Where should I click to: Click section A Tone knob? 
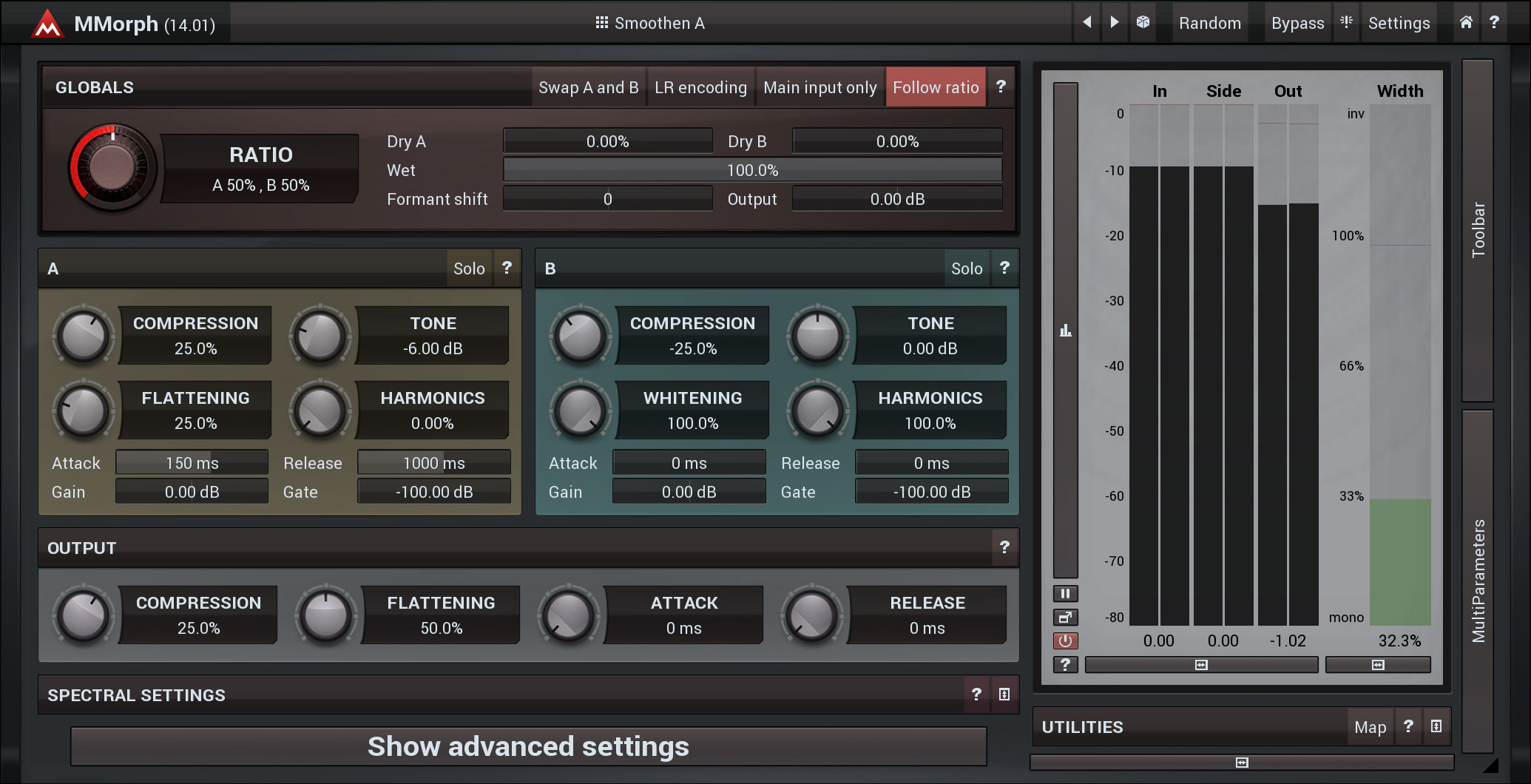[320, 336]
